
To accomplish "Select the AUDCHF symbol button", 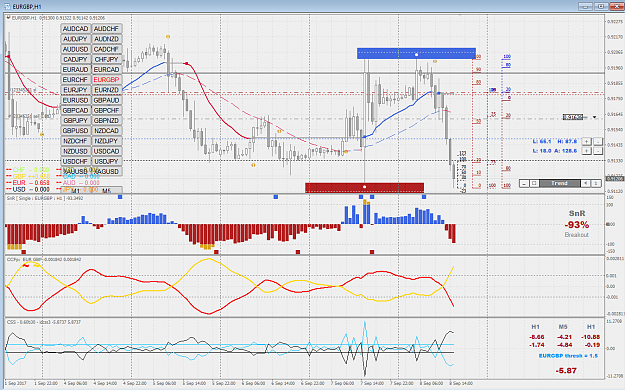I will coord(106,29).
